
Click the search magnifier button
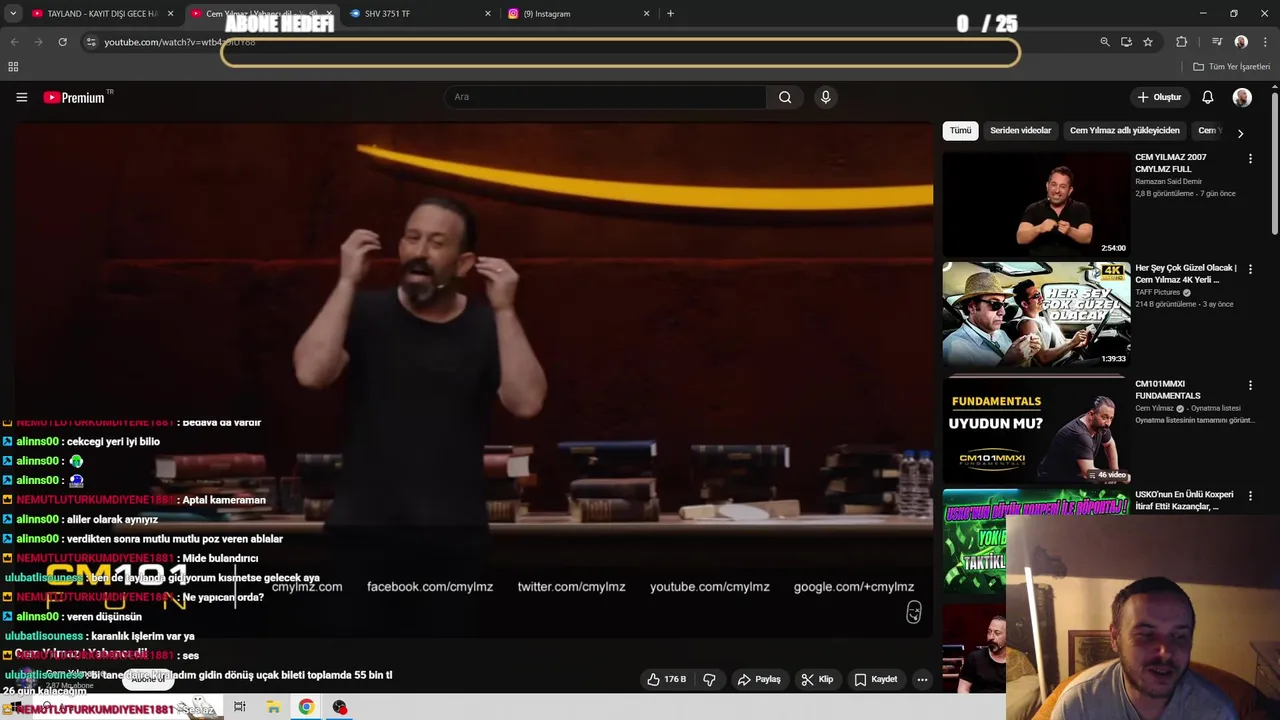(785, 97)
